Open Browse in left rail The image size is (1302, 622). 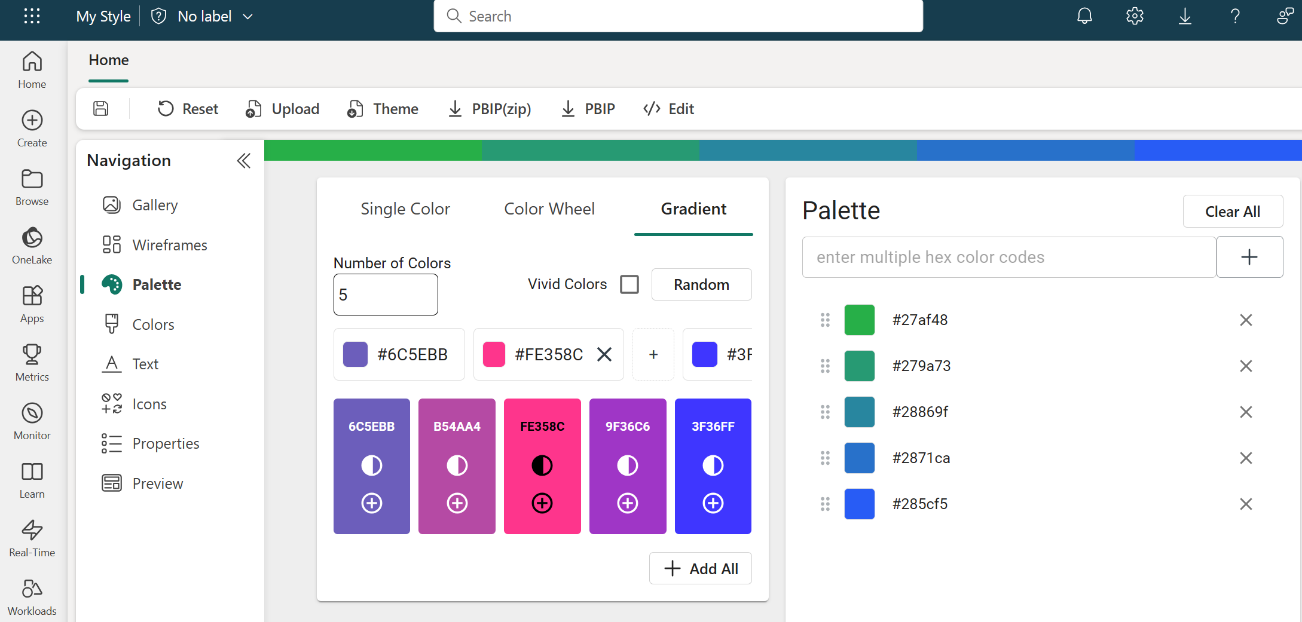(32, 187)
